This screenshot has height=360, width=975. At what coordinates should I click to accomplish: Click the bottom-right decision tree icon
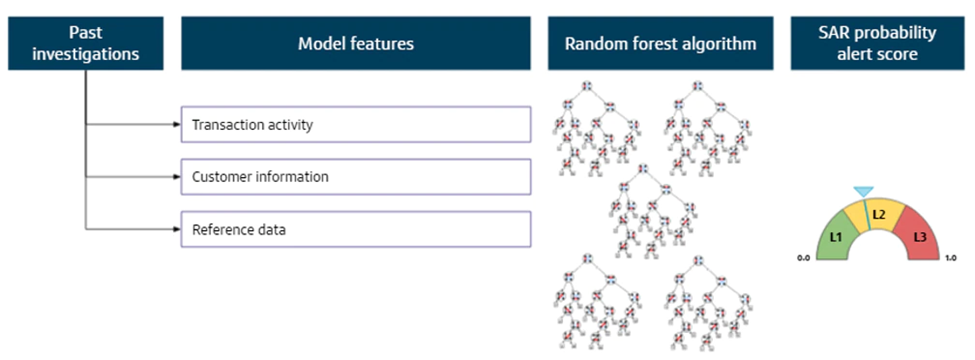707,302
